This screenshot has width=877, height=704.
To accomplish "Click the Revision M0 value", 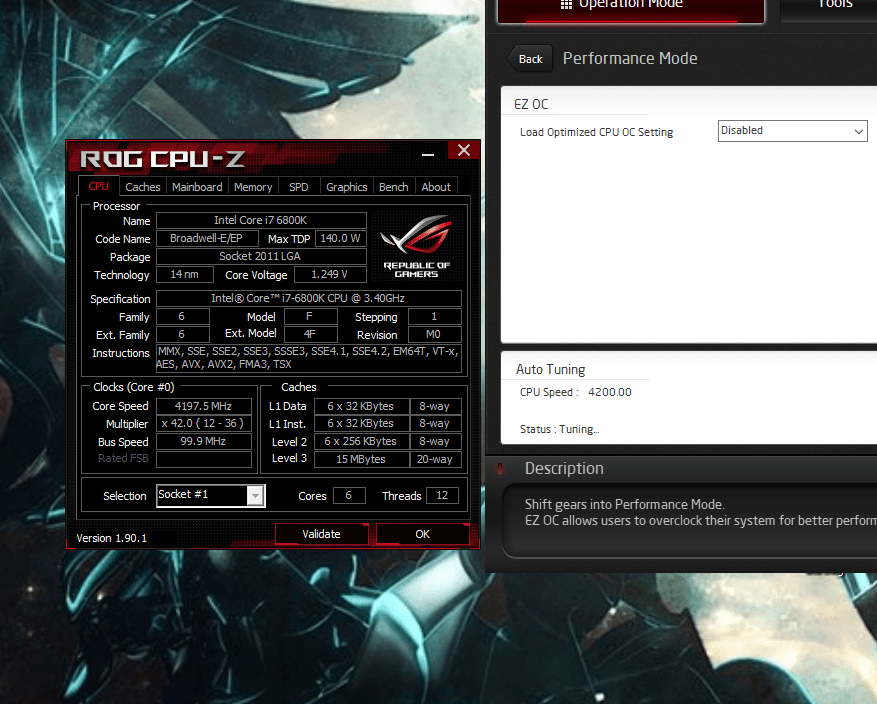I will (x=435, y=334).
